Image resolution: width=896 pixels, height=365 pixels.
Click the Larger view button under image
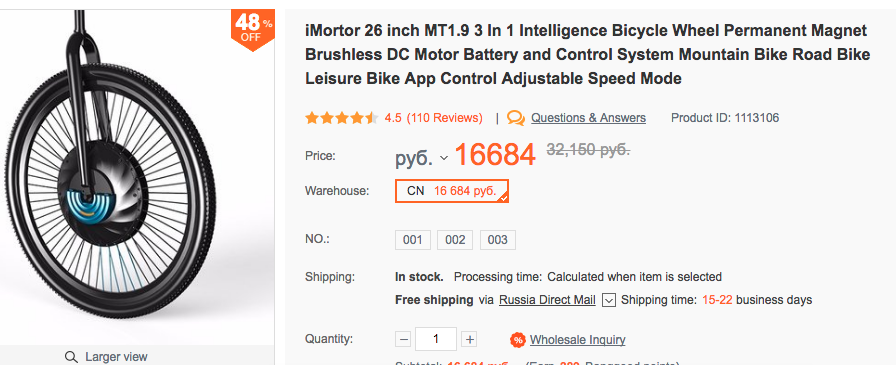(106, 356)
